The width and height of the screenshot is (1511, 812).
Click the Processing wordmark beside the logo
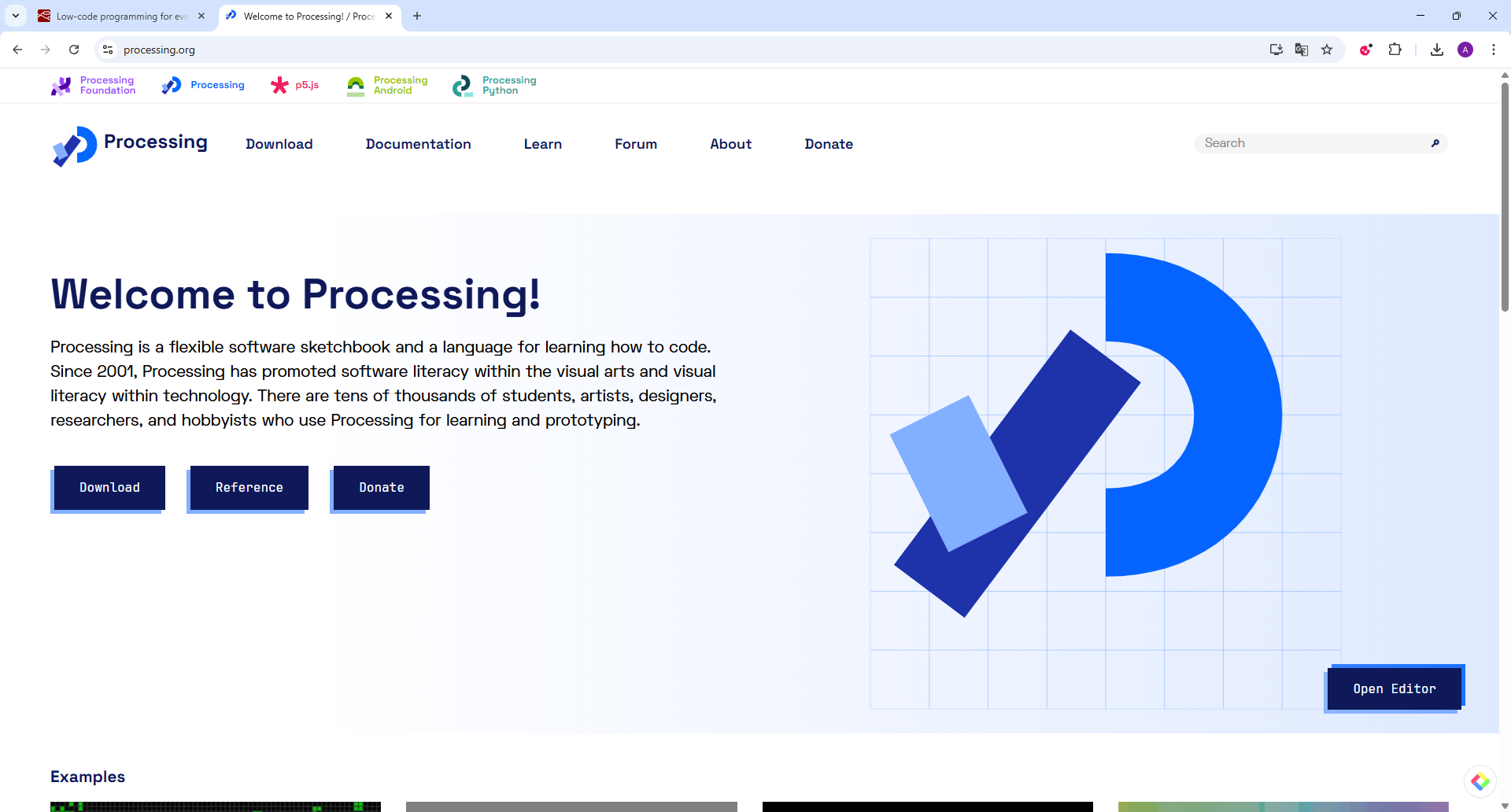click(x=156, y=142)
